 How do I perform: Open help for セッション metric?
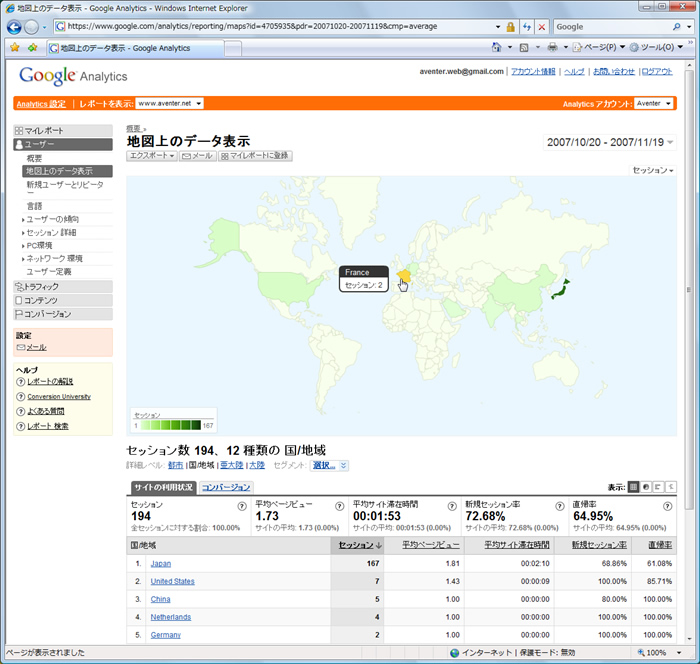(242, 506)
